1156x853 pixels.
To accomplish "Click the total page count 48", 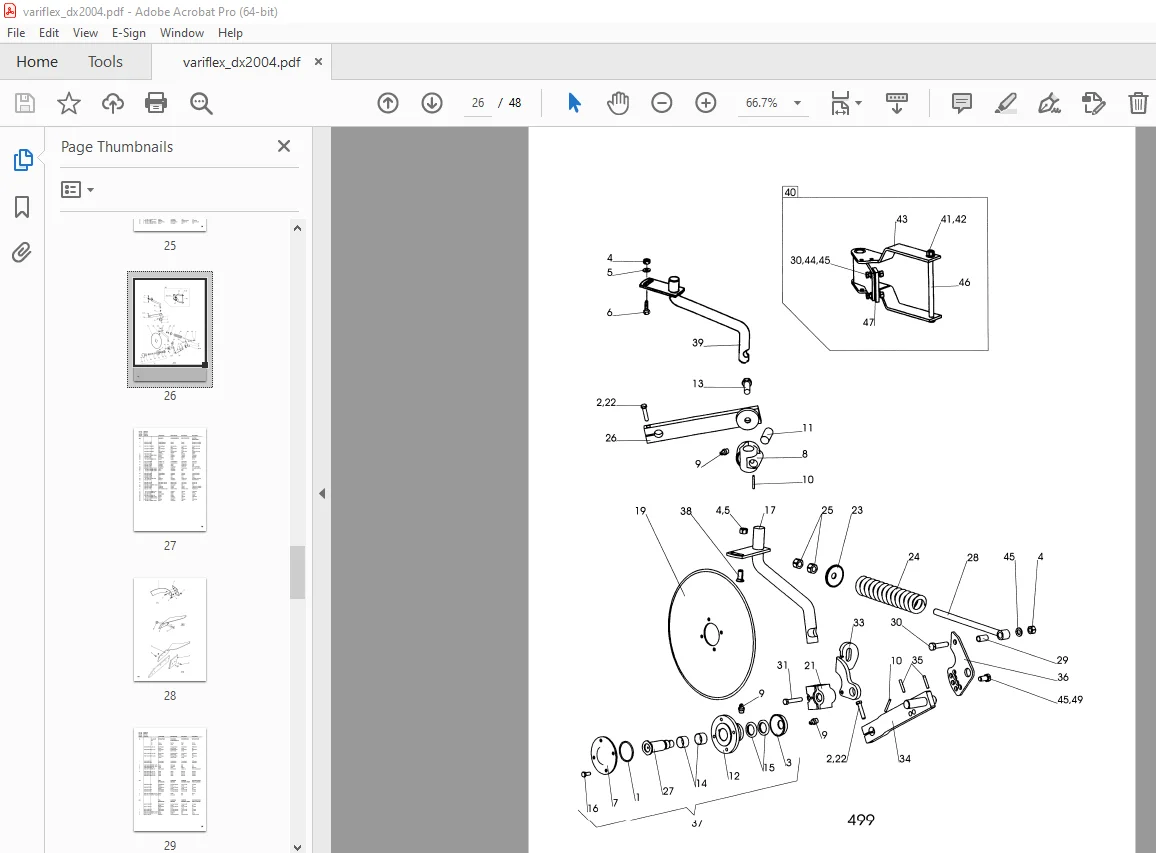I will [x=515, y=103].
